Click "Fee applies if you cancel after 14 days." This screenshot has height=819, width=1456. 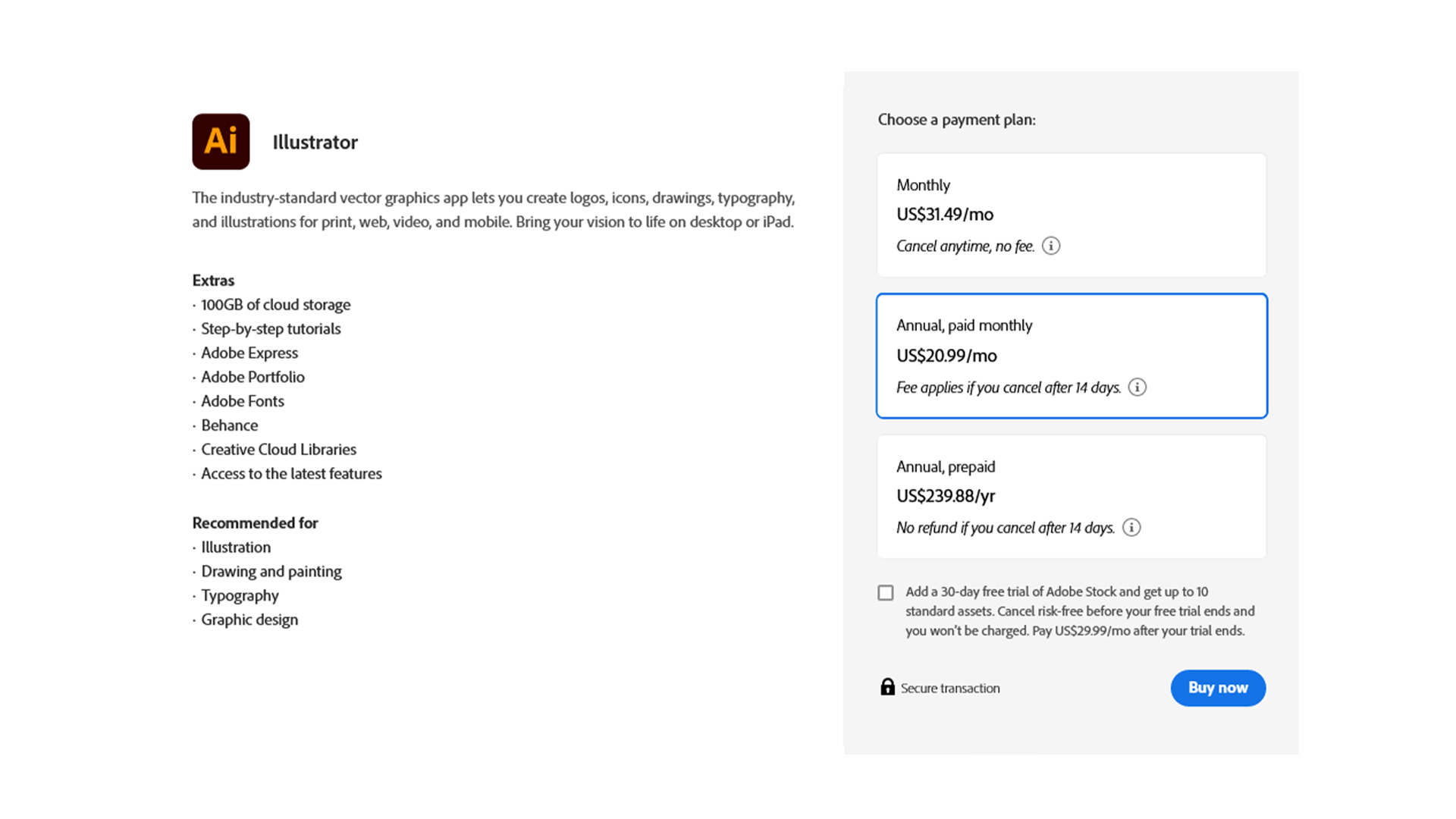click(x=1009, y=388)
